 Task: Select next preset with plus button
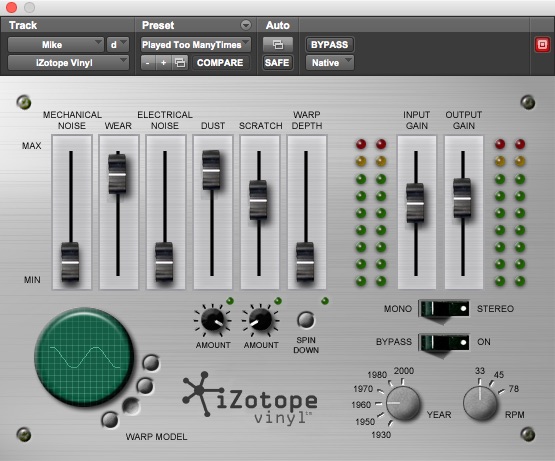(164, 63)
